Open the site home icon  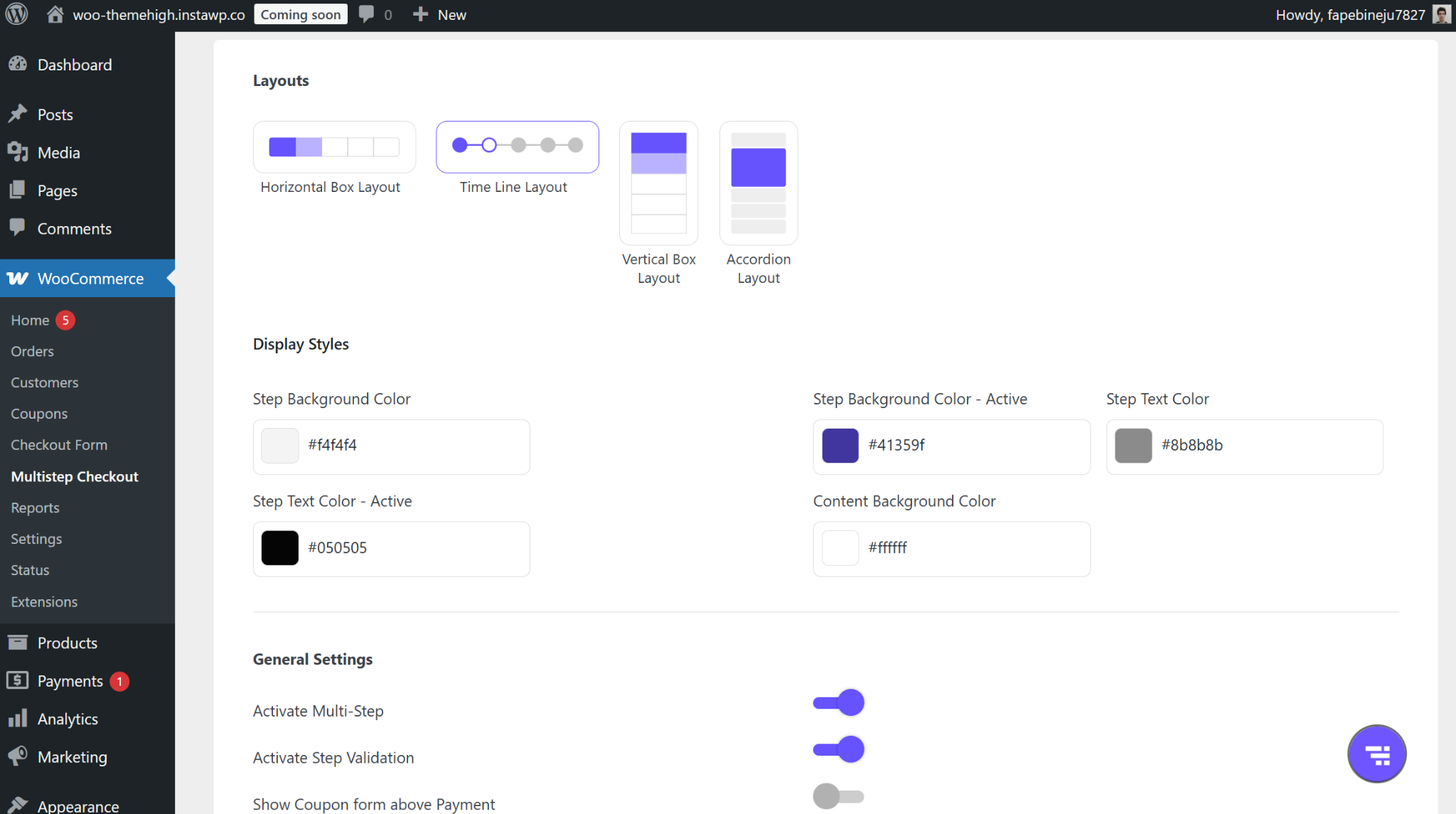pyautogui.click(x=55, y=14)
